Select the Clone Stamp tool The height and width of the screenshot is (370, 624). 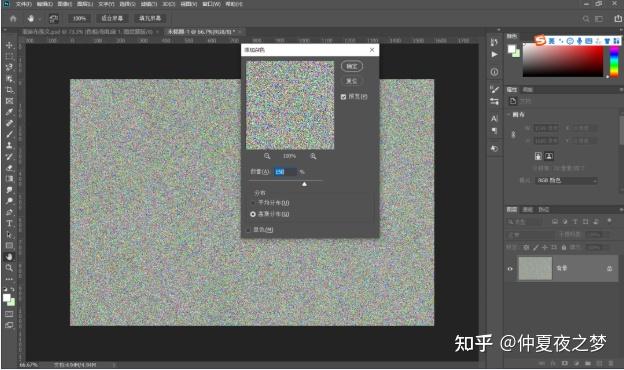pyautogui.click(x=9, y=146)
